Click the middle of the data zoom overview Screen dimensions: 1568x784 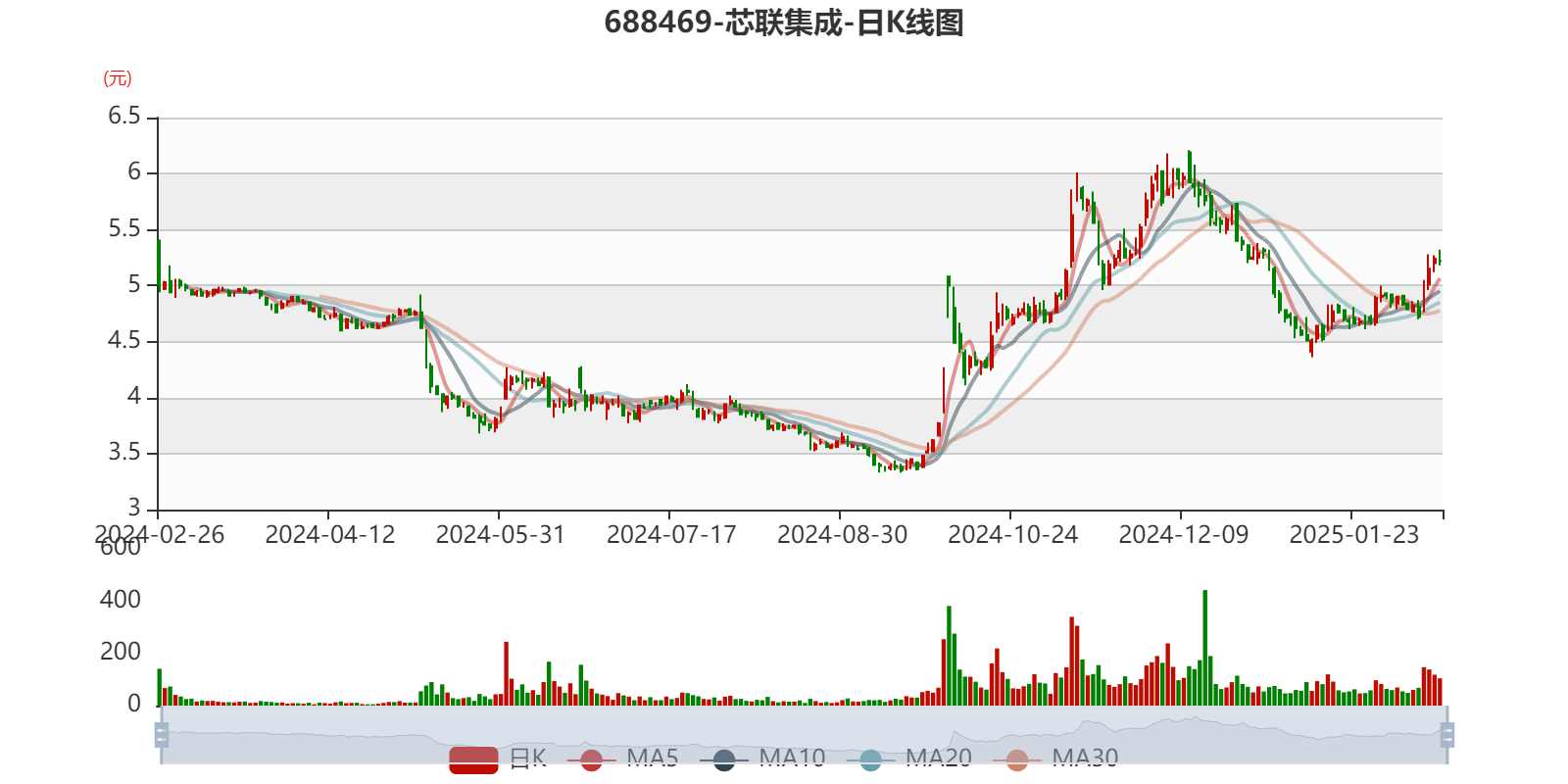point(804,734)
